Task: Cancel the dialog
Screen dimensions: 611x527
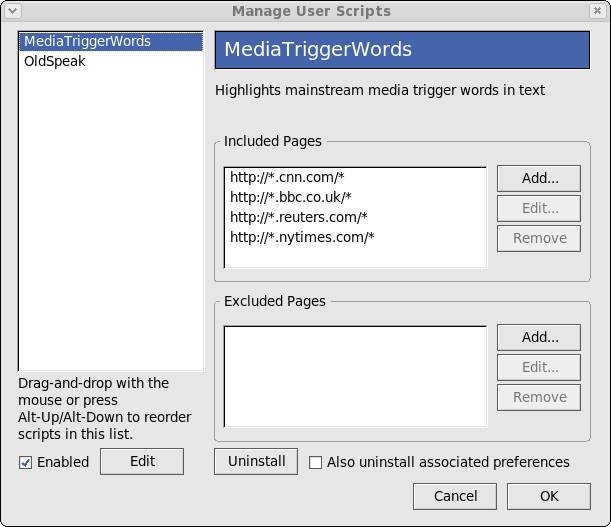Action: 455,496
